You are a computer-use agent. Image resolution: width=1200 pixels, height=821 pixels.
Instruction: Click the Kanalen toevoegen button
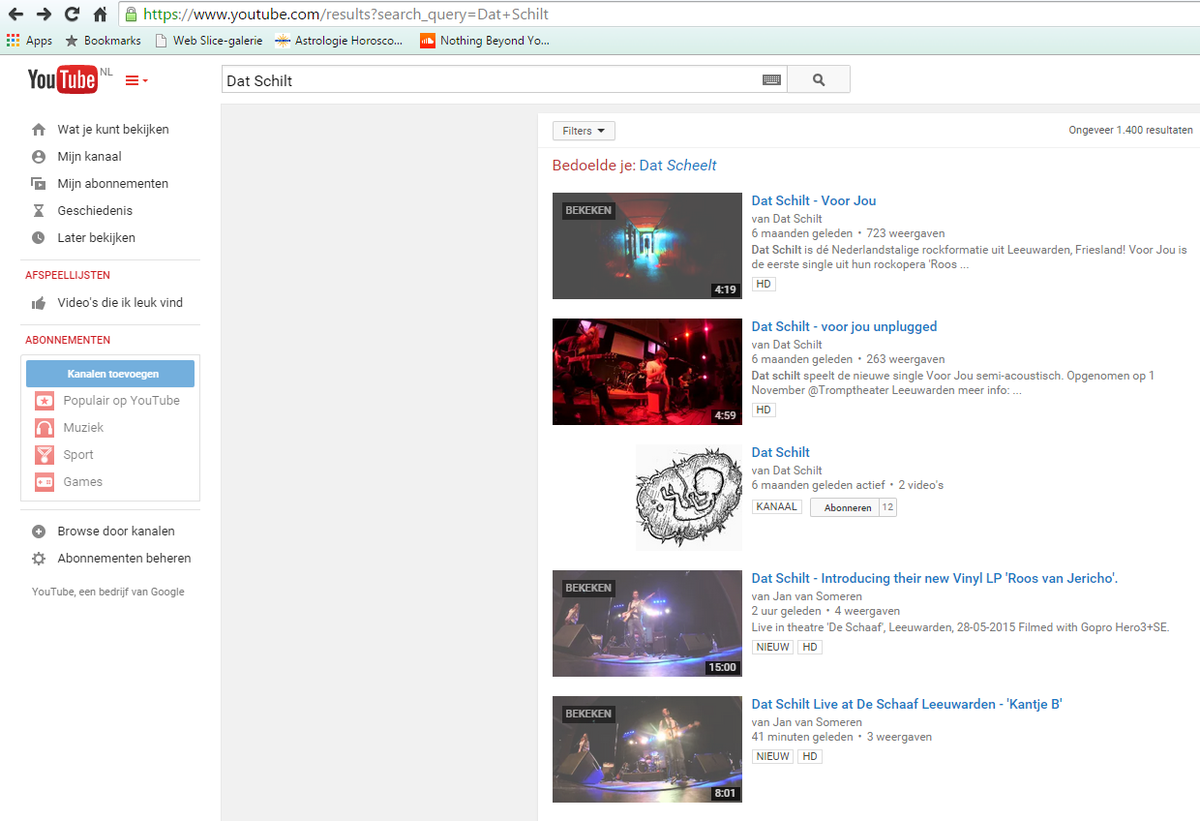pos(110,374)
